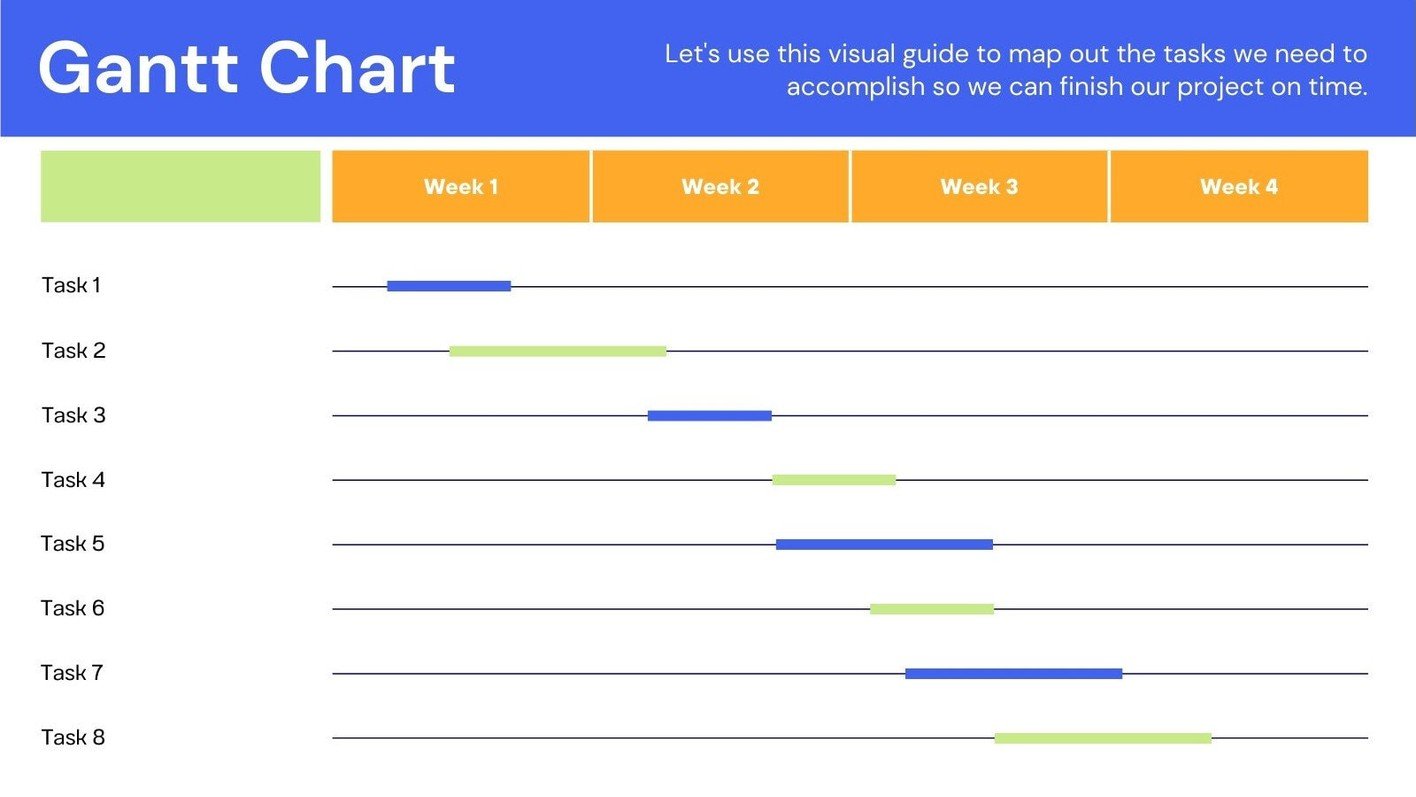Pick the green Task 6 bar
1416x797 pixels.
(x=931, y=609)
